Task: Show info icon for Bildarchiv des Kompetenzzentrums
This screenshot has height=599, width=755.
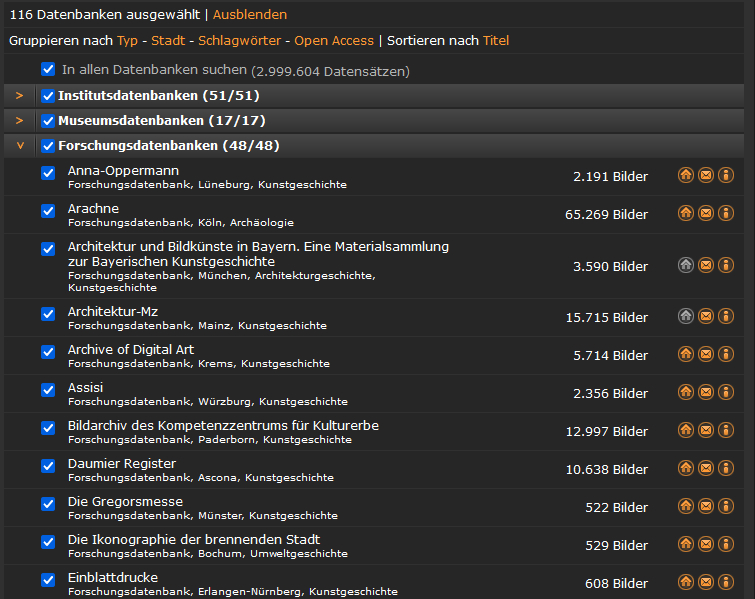Action: [x=726, y=430]
